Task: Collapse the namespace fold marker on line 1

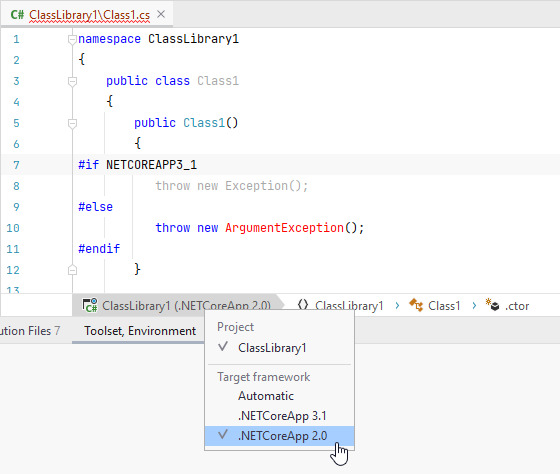Action: [72, 39]
